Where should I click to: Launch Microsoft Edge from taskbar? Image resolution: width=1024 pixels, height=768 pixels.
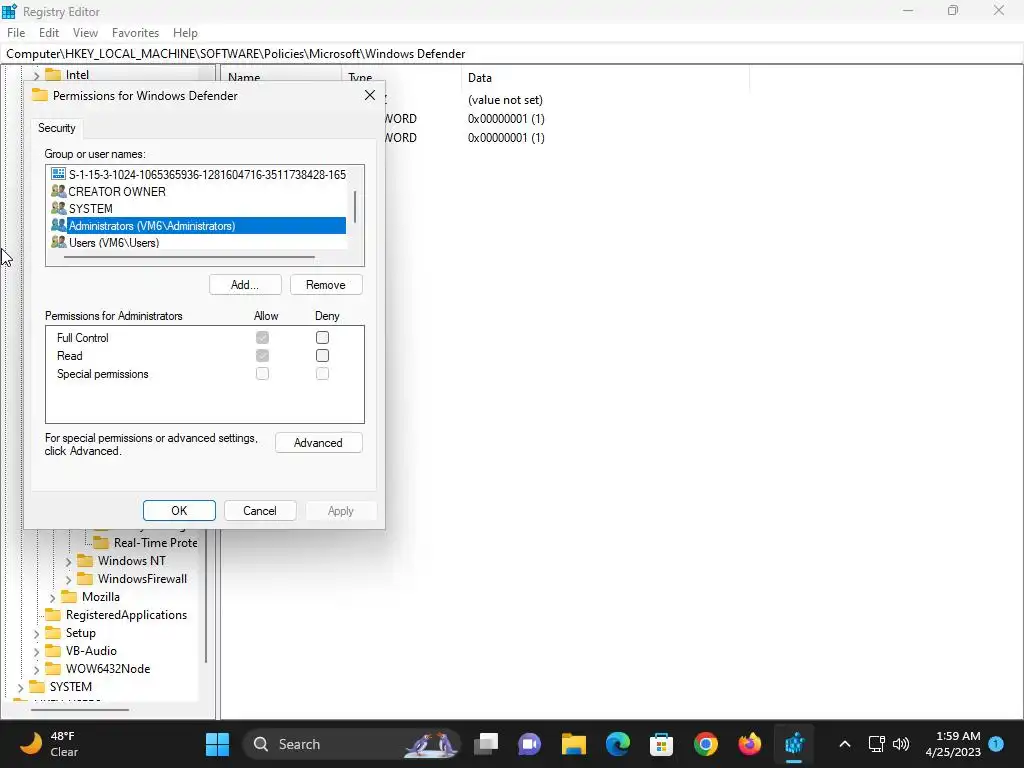point(618,744)
